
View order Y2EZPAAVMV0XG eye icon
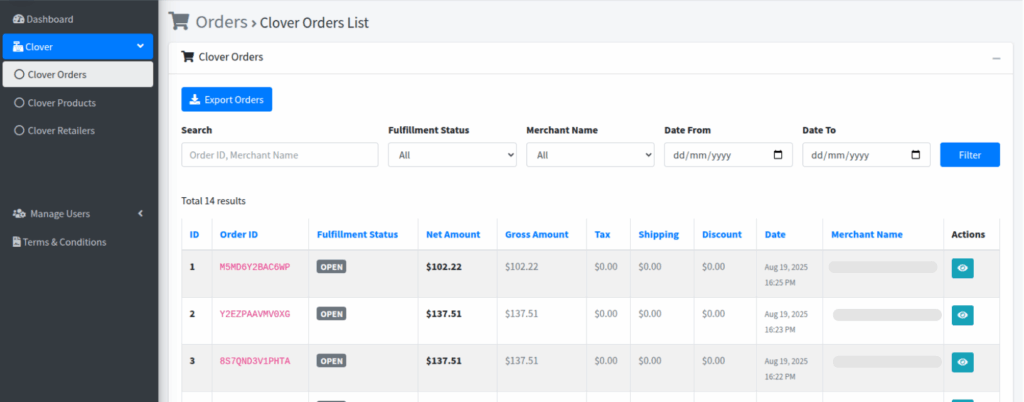click(x=963, y=315)
